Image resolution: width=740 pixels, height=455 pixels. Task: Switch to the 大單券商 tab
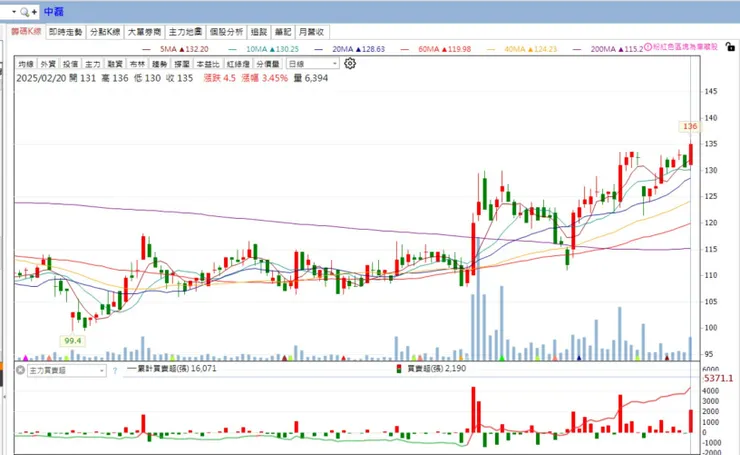[144, 32]
